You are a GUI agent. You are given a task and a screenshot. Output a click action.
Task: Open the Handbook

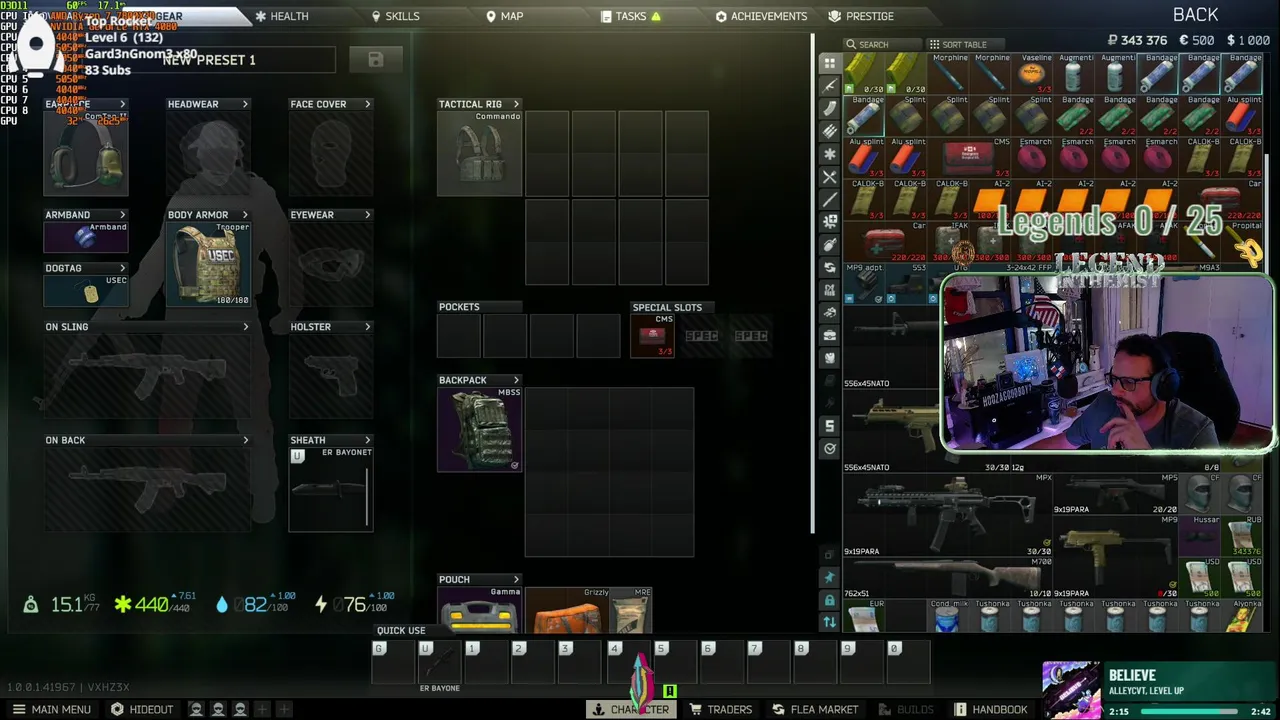pos(990,709)
